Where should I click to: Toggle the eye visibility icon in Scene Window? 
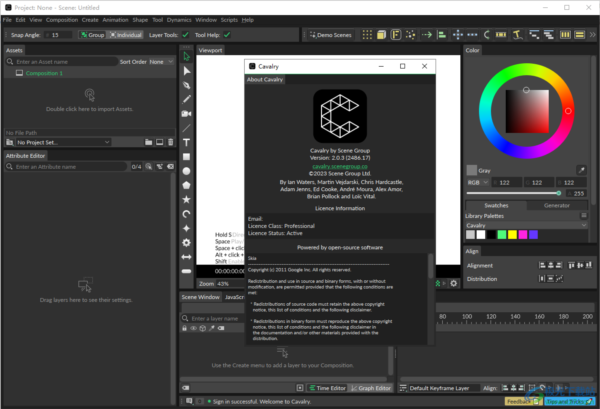(x=194, y=328)
